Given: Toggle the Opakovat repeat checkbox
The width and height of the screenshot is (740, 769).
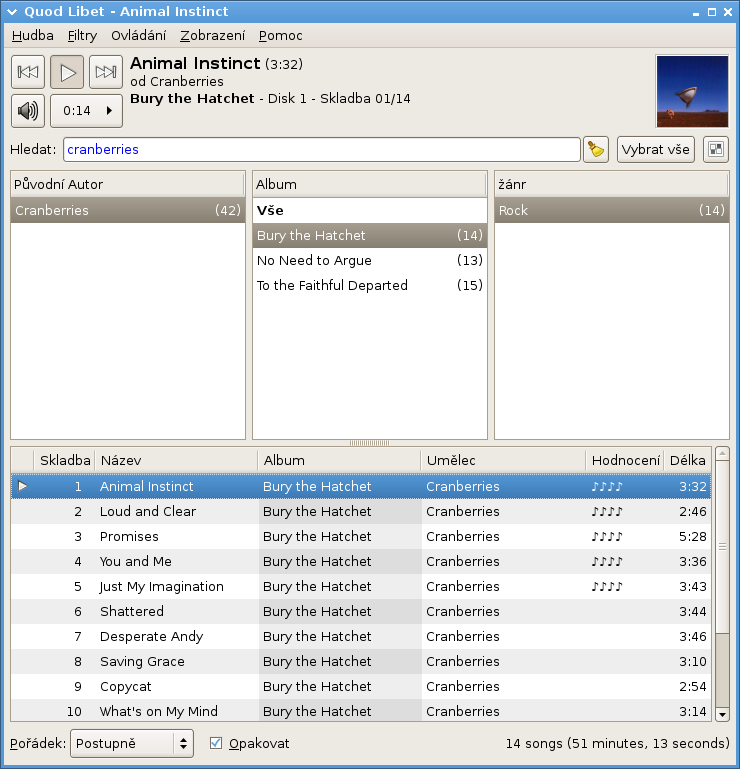Looking at the screenshot, I should pos(216,743).
